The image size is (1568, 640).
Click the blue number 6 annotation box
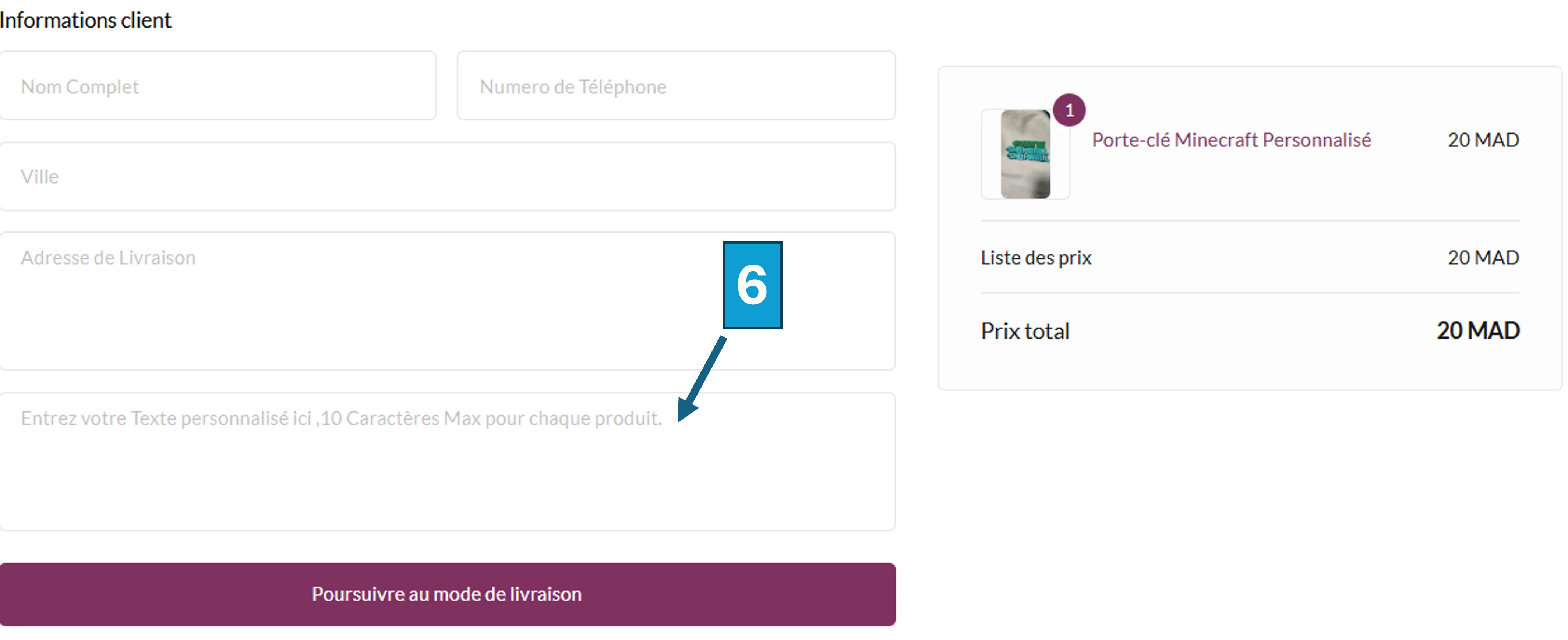coord(752,285)
